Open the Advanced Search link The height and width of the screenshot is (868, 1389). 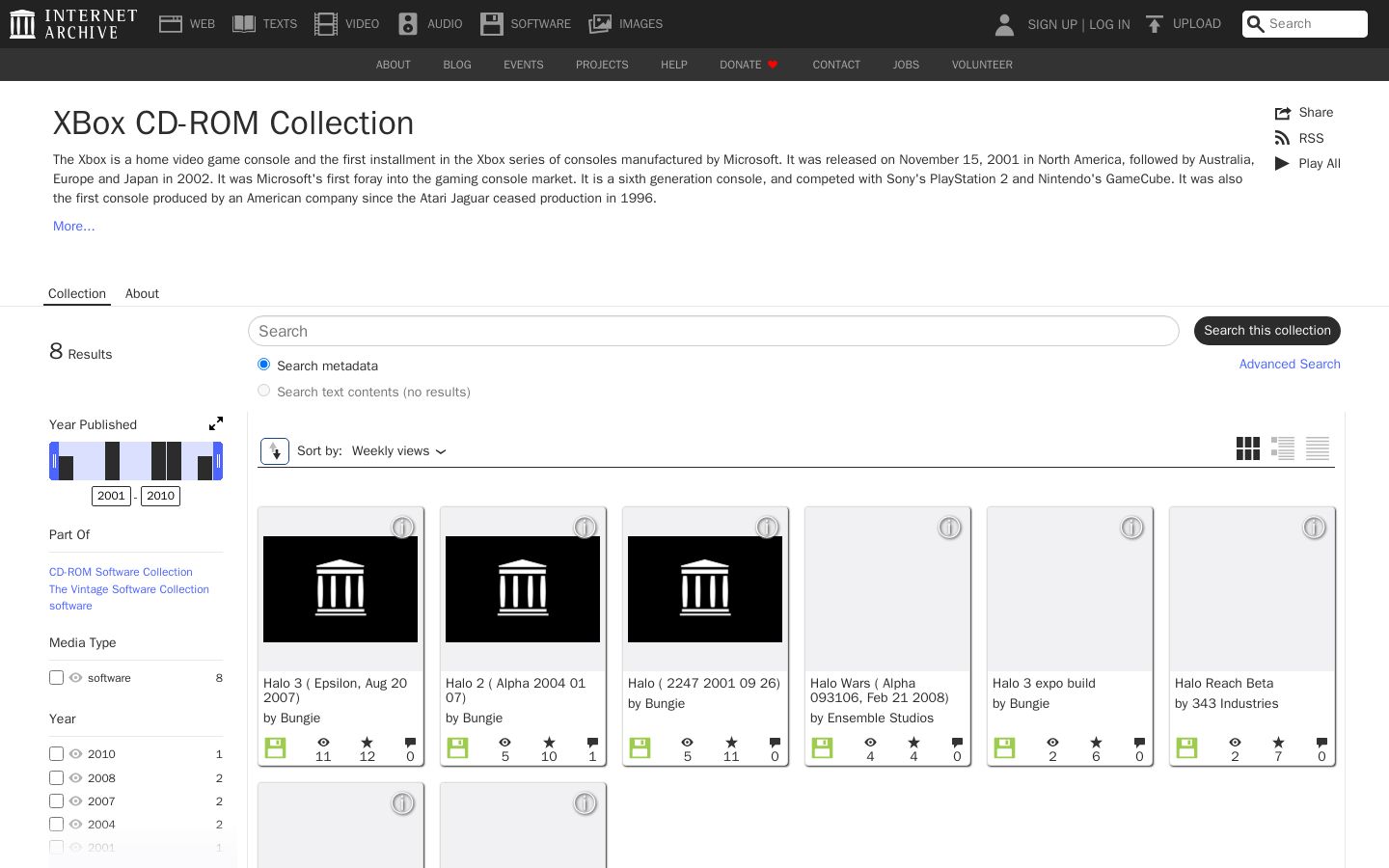tap(1290, 364)
